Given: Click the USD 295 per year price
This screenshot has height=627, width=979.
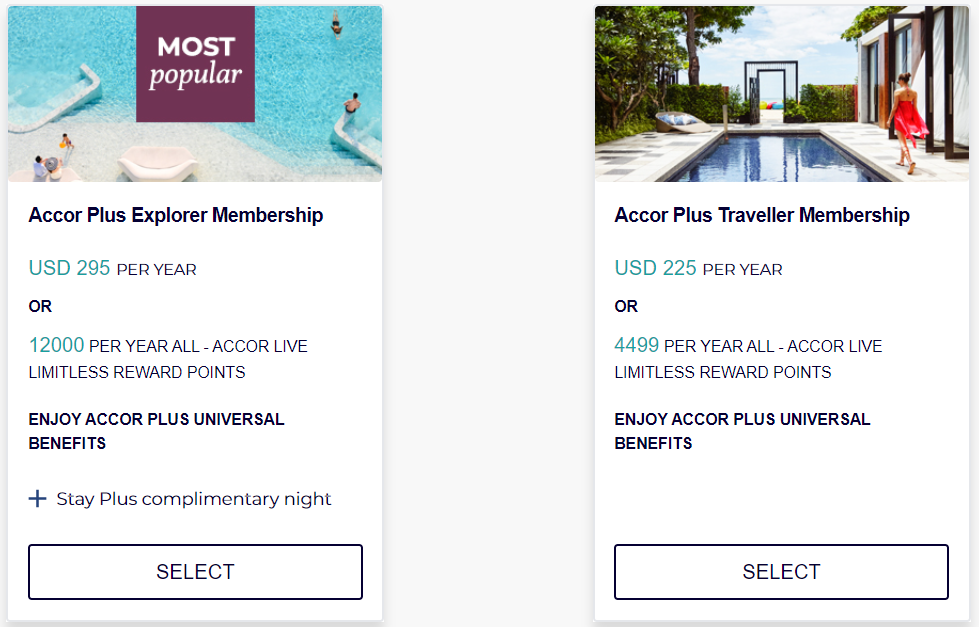Looking at the screenshot, I should tap(112, 269).
